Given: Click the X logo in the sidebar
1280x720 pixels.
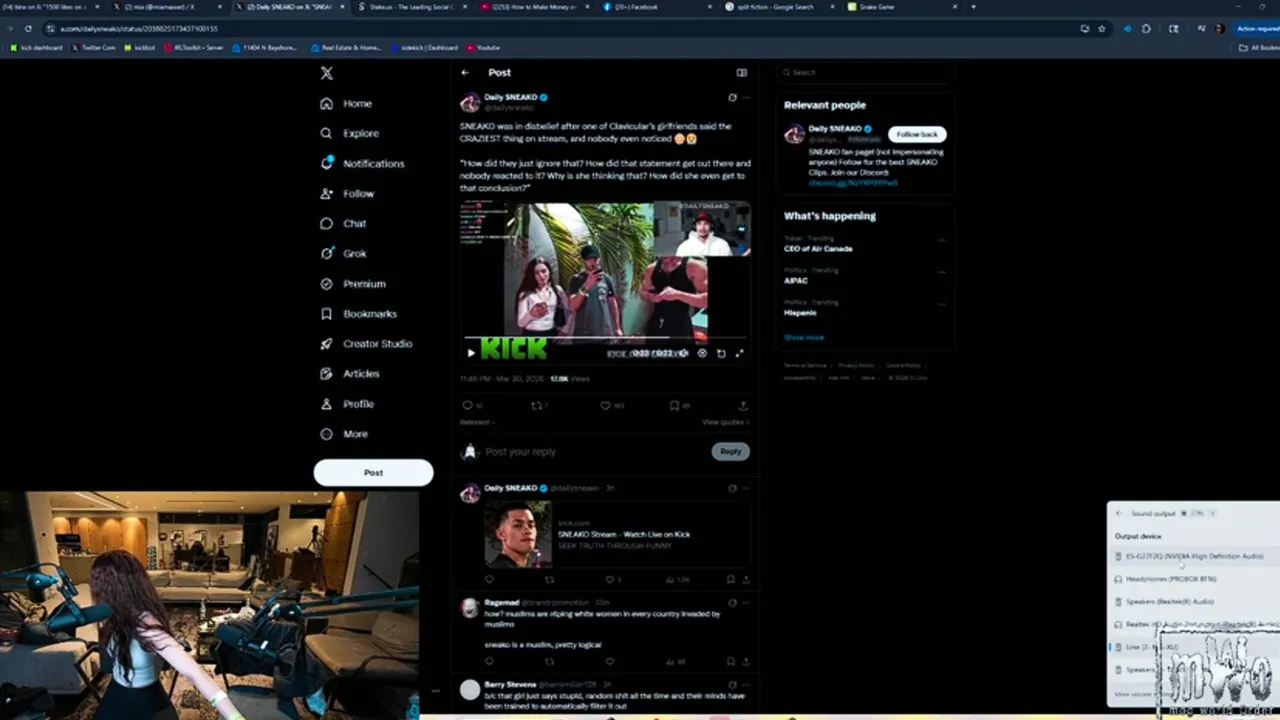Looking at the screenshot, I should coord(326,73).
